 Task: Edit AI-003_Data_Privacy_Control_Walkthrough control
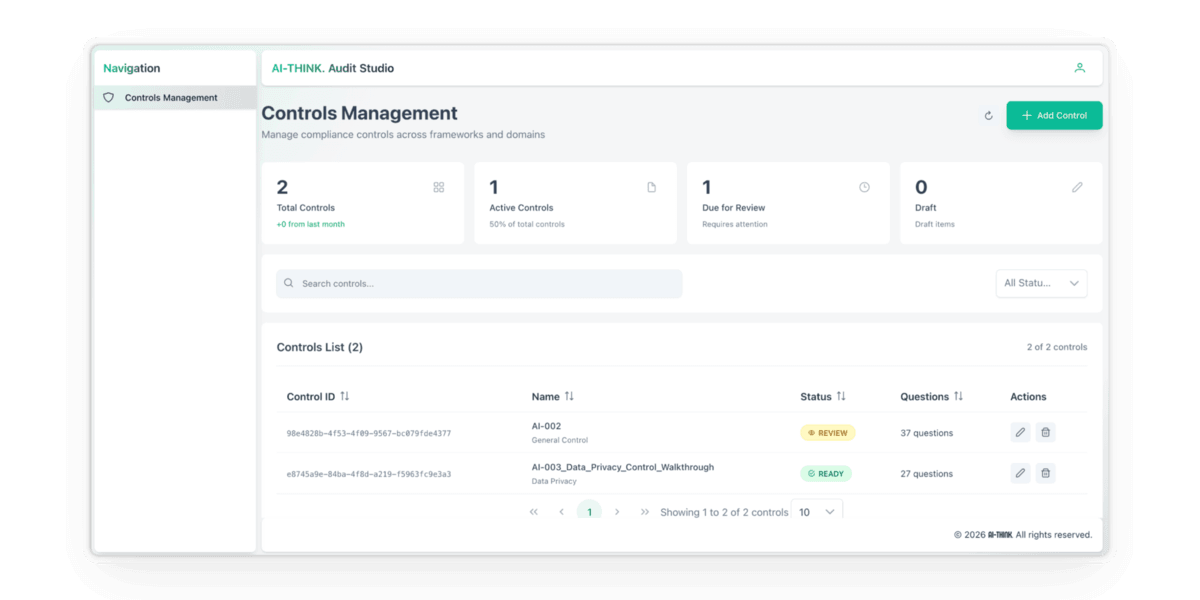1020,473
